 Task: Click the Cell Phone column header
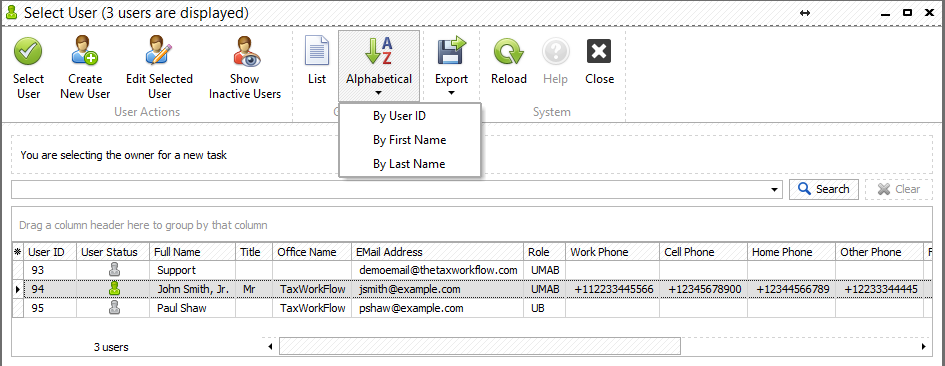pyautogui.click(x=703, y=252)
